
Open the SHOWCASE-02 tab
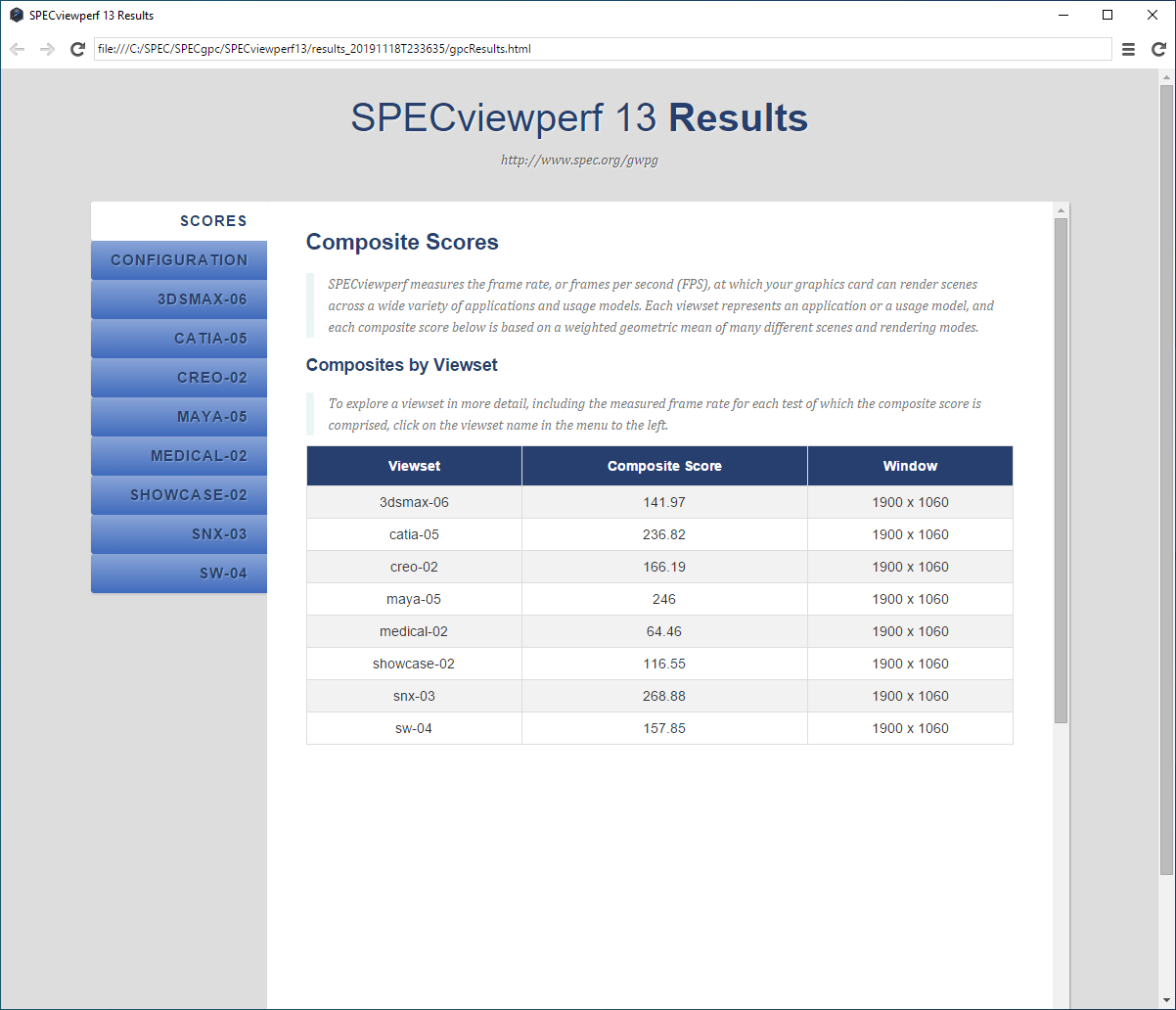(179, 495)
